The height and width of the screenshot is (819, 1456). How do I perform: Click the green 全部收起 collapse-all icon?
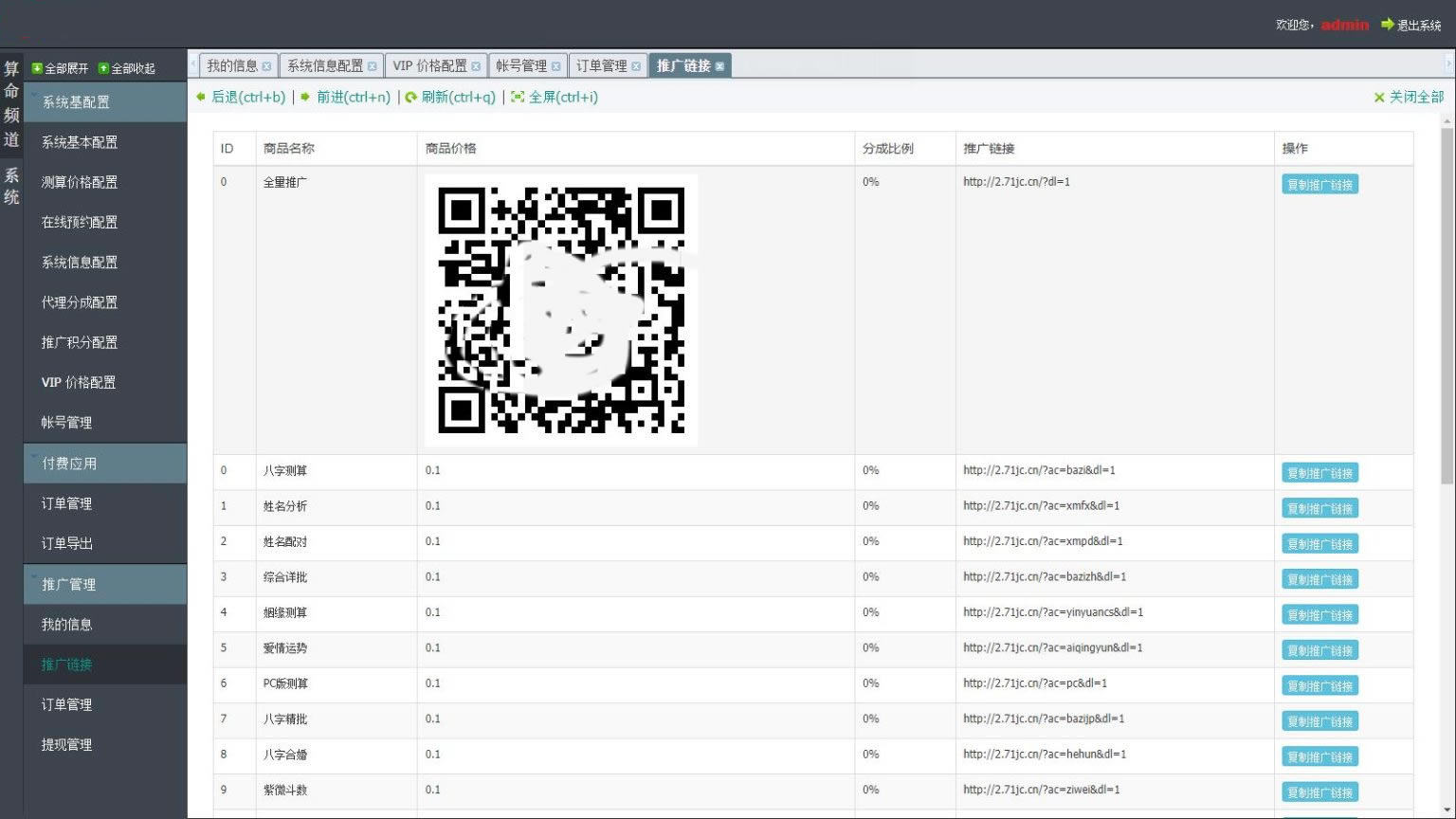click(x=104, y=68)
